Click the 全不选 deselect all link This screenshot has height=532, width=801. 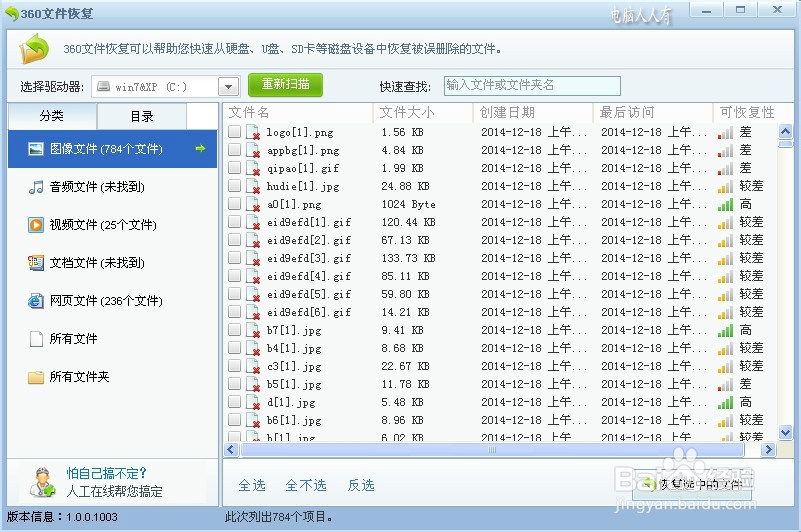(306, 485)
